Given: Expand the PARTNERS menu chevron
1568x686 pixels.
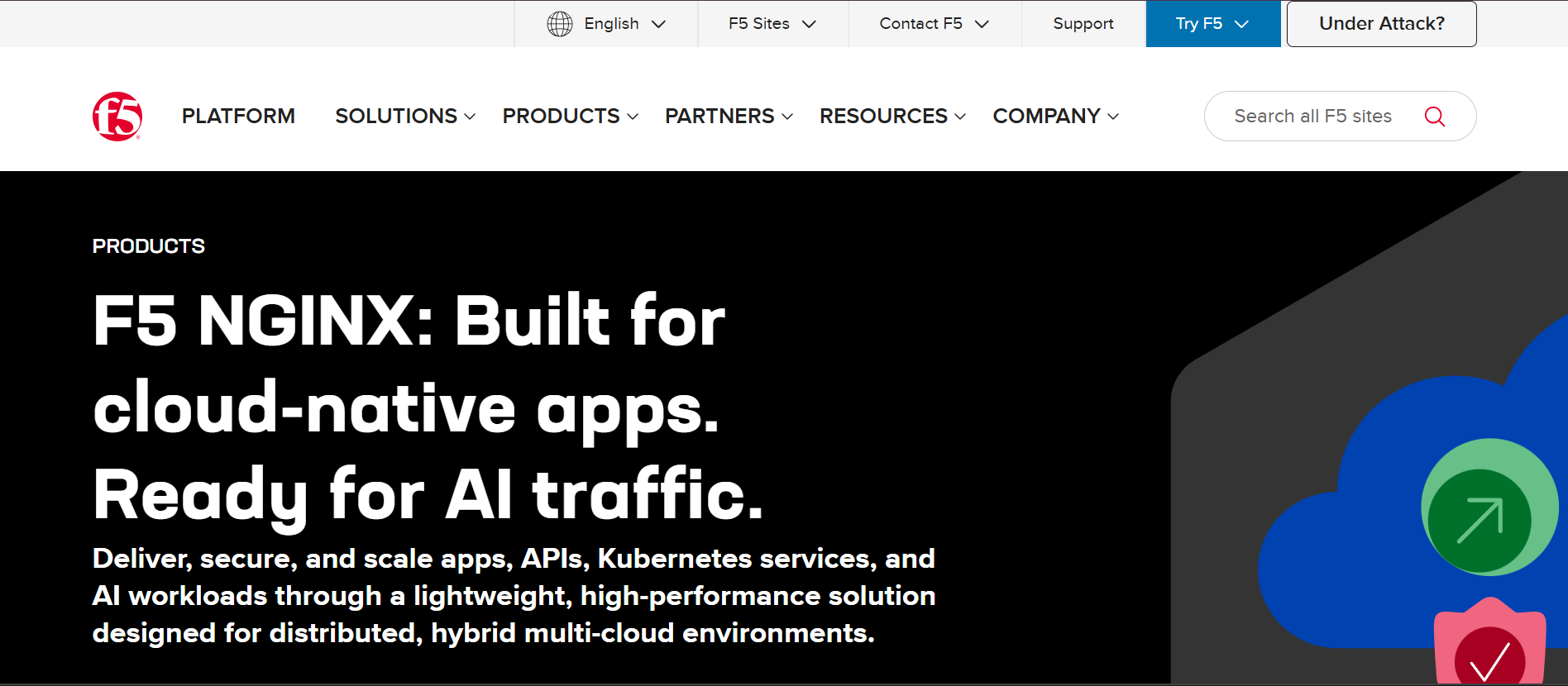Looking at the screenshot, I should point(787,117).
